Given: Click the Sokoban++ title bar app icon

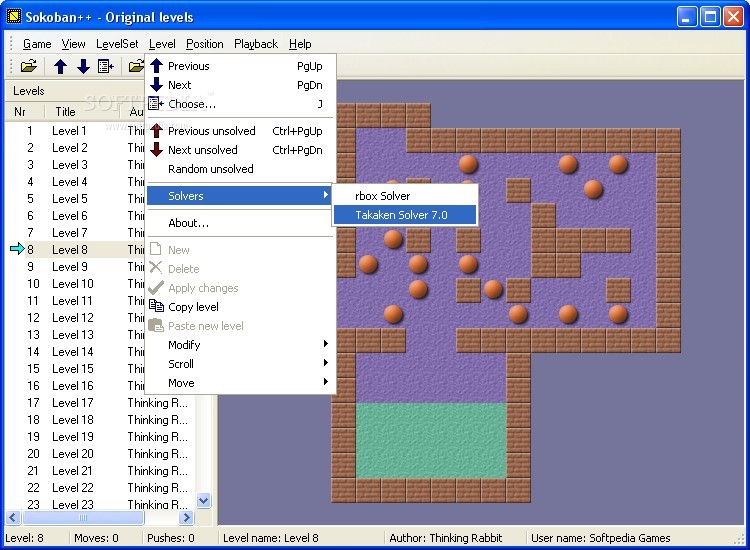Looking at the screenshot, I should point(14,16).
